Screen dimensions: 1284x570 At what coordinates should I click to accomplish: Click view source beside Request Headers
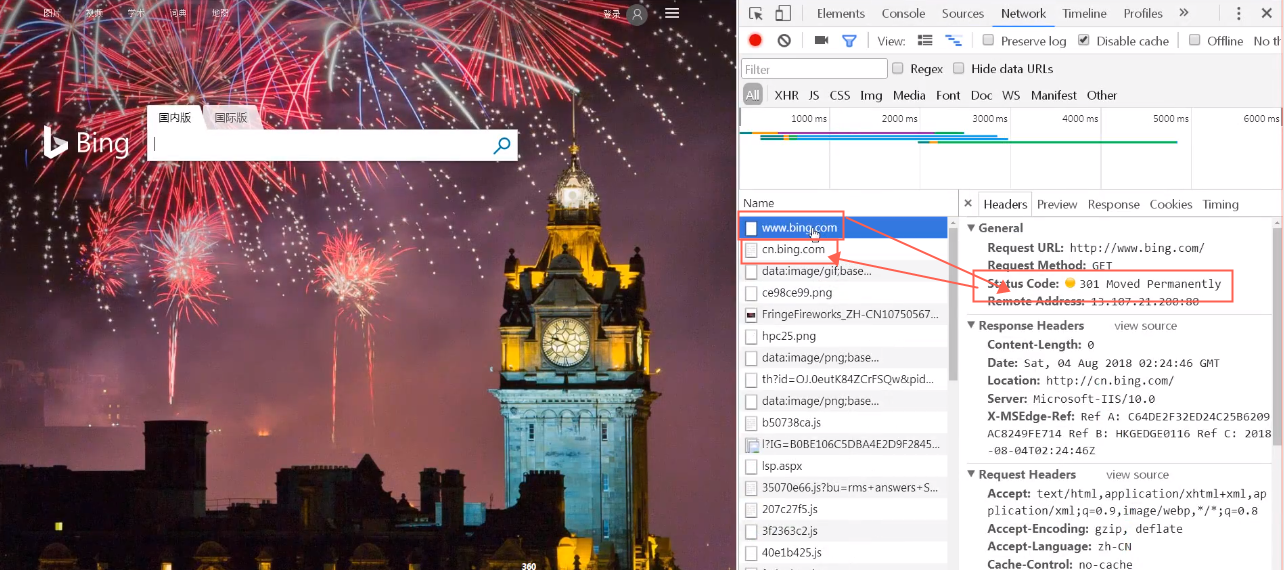pos(1137,475)
